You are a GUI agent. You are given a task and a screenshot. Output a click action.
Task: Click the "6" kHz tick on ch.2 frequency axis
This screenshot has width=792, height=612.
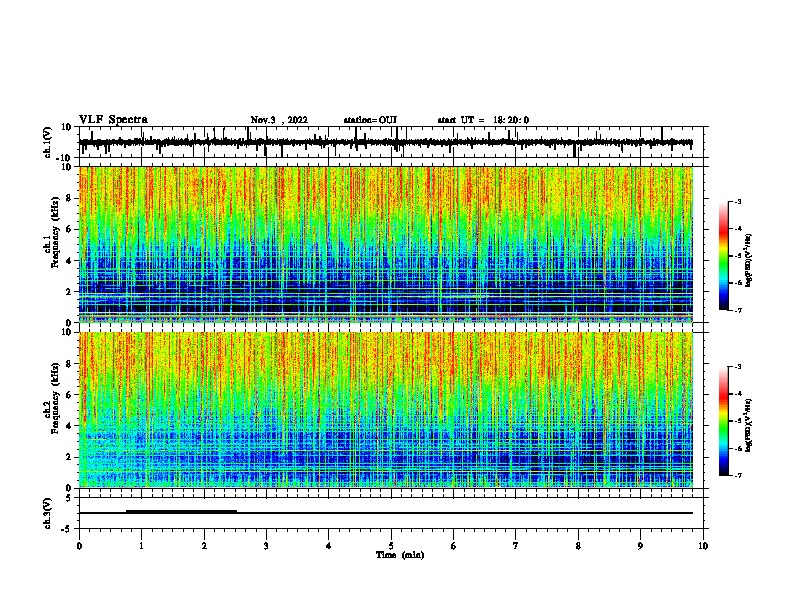pyautogui.click(x=70, y=394)
